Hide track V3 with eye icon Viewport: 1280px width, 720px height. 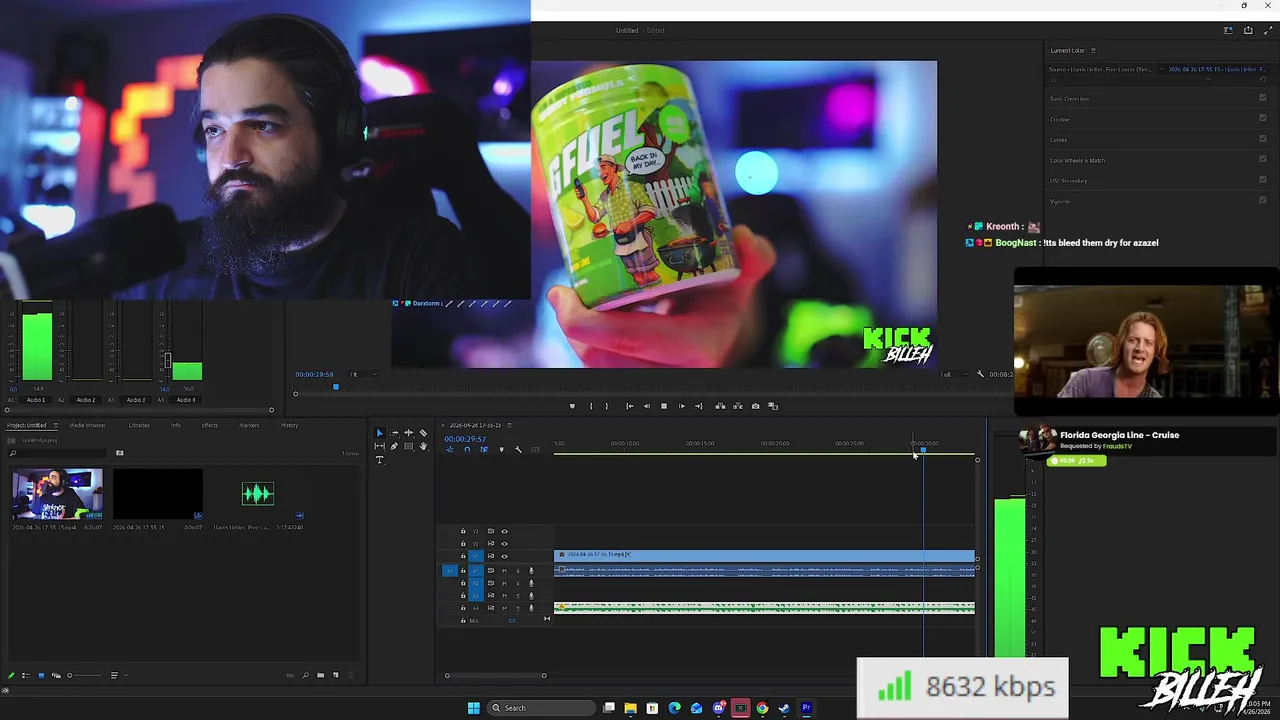click(x=505, y=531)
